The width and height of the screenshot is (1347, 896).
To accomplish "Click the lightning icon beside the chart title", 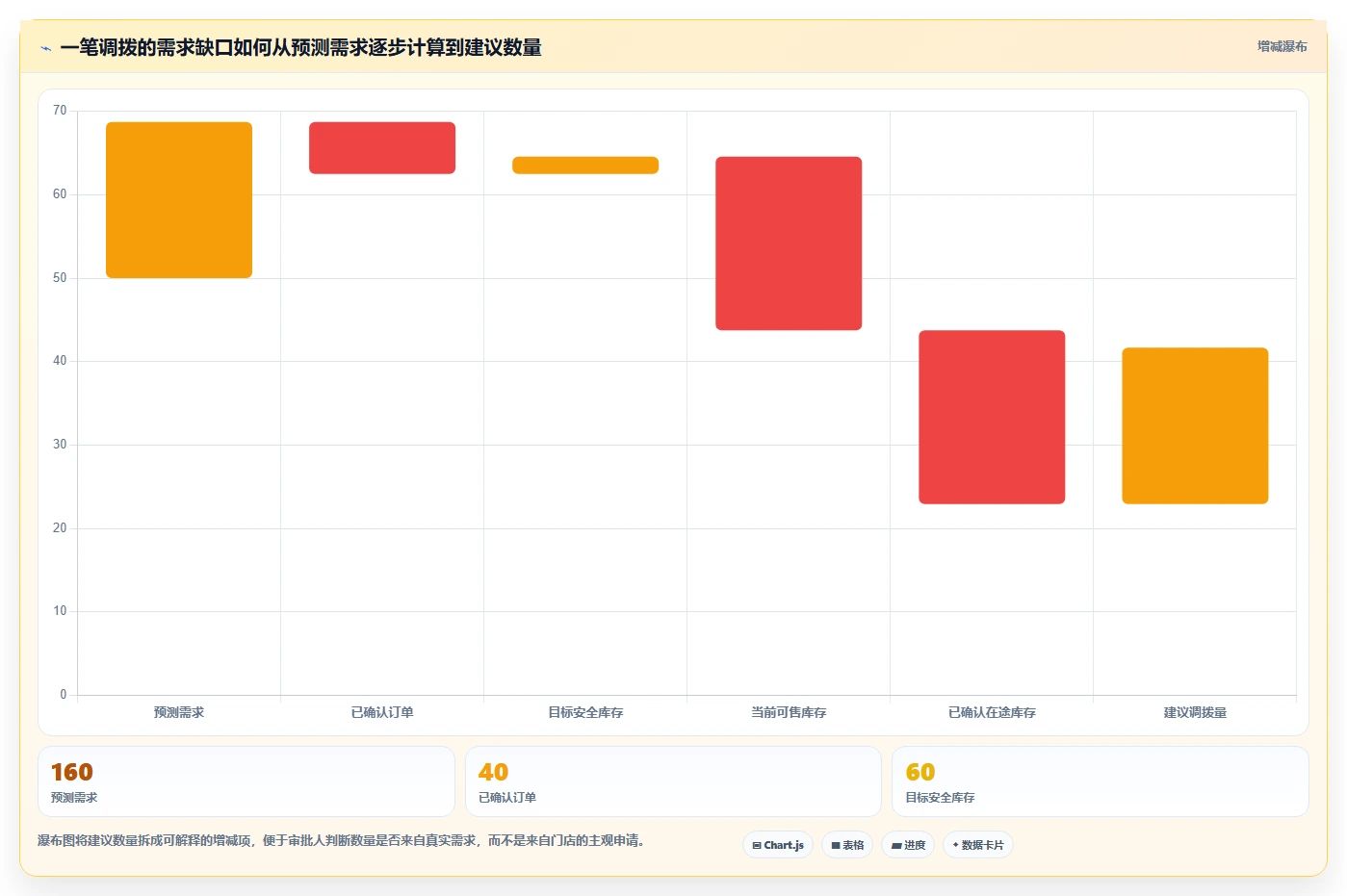I will pyautogui.click(x=45, y=48).
